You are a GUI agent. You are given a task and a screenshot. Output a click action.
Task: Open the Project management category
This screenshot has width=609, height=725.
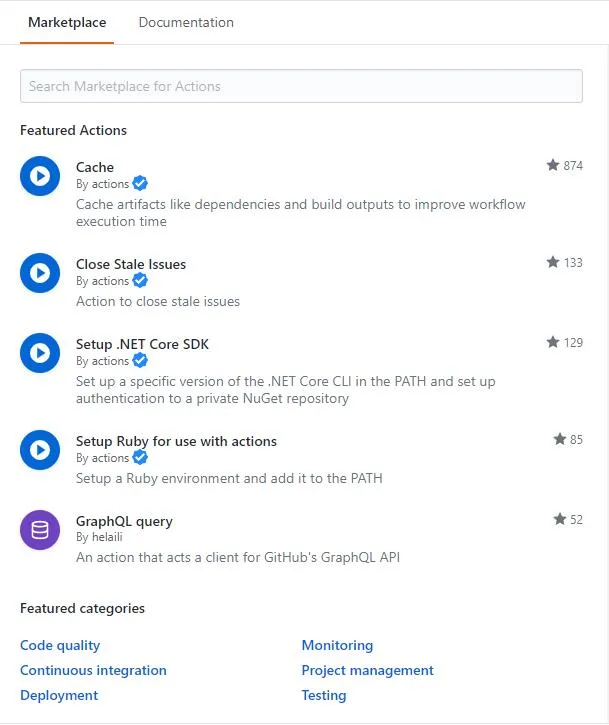pos(368,670)
